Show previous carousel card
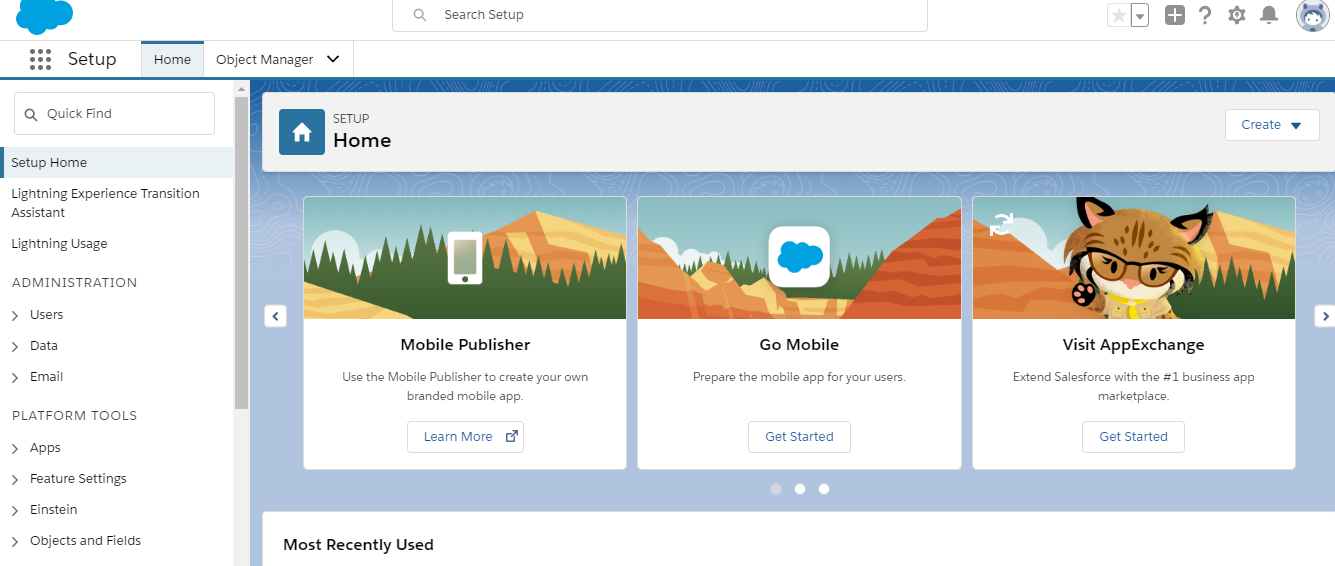 275,316
